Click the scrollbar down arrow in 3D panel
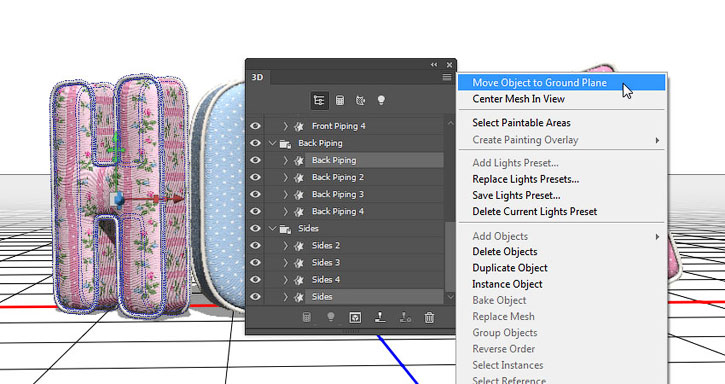The height and width of the screenshot is (384, 725). [450, 297]
